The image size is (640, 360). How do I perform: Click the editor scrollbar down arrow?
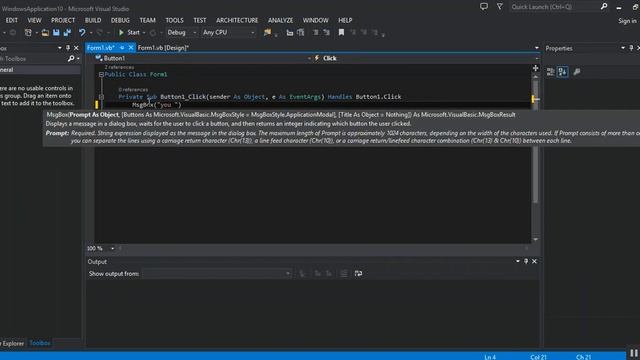click(536, 240)
